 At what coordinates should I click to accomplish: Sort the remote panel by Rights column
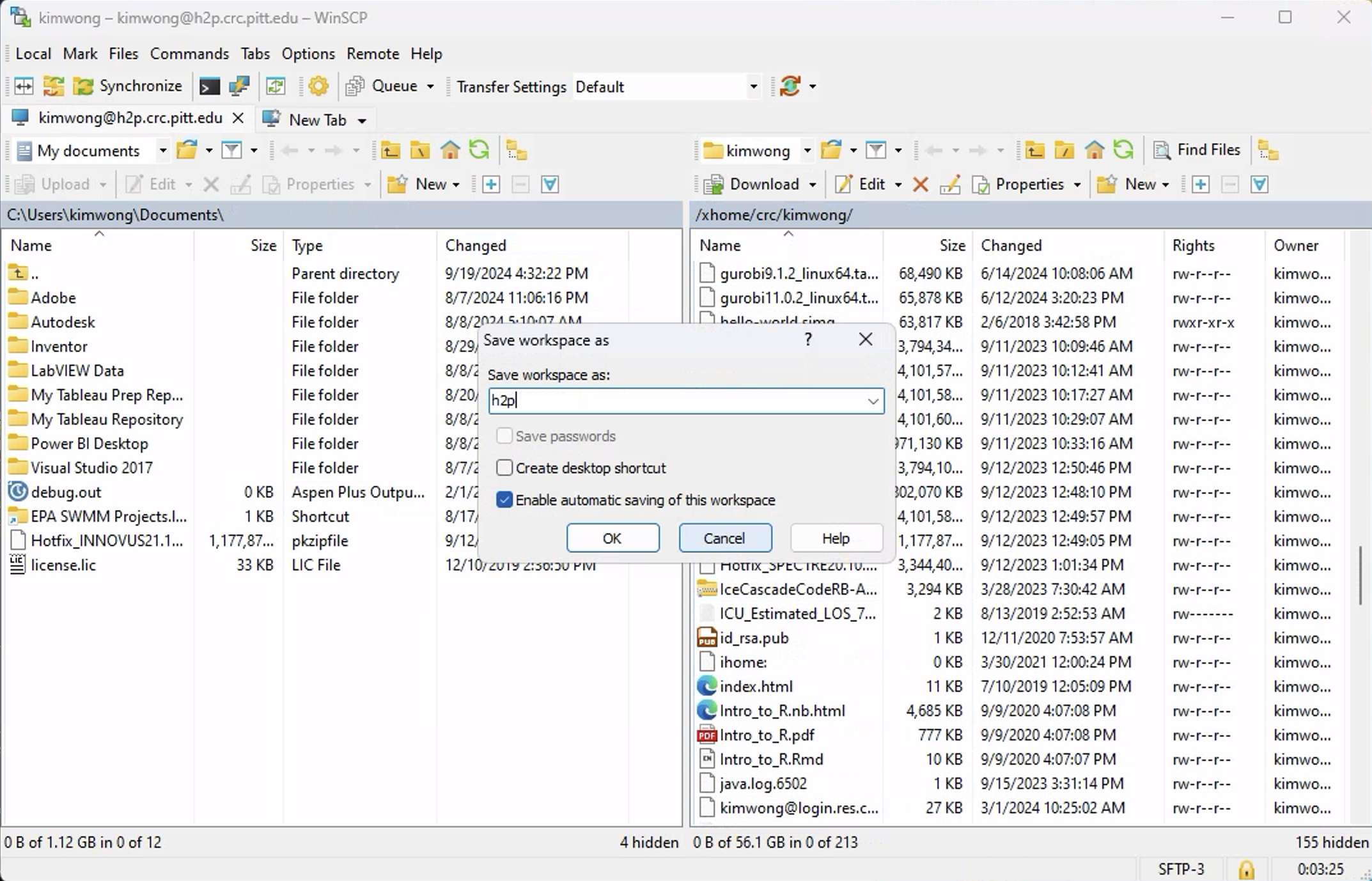tap(1193, 246)
